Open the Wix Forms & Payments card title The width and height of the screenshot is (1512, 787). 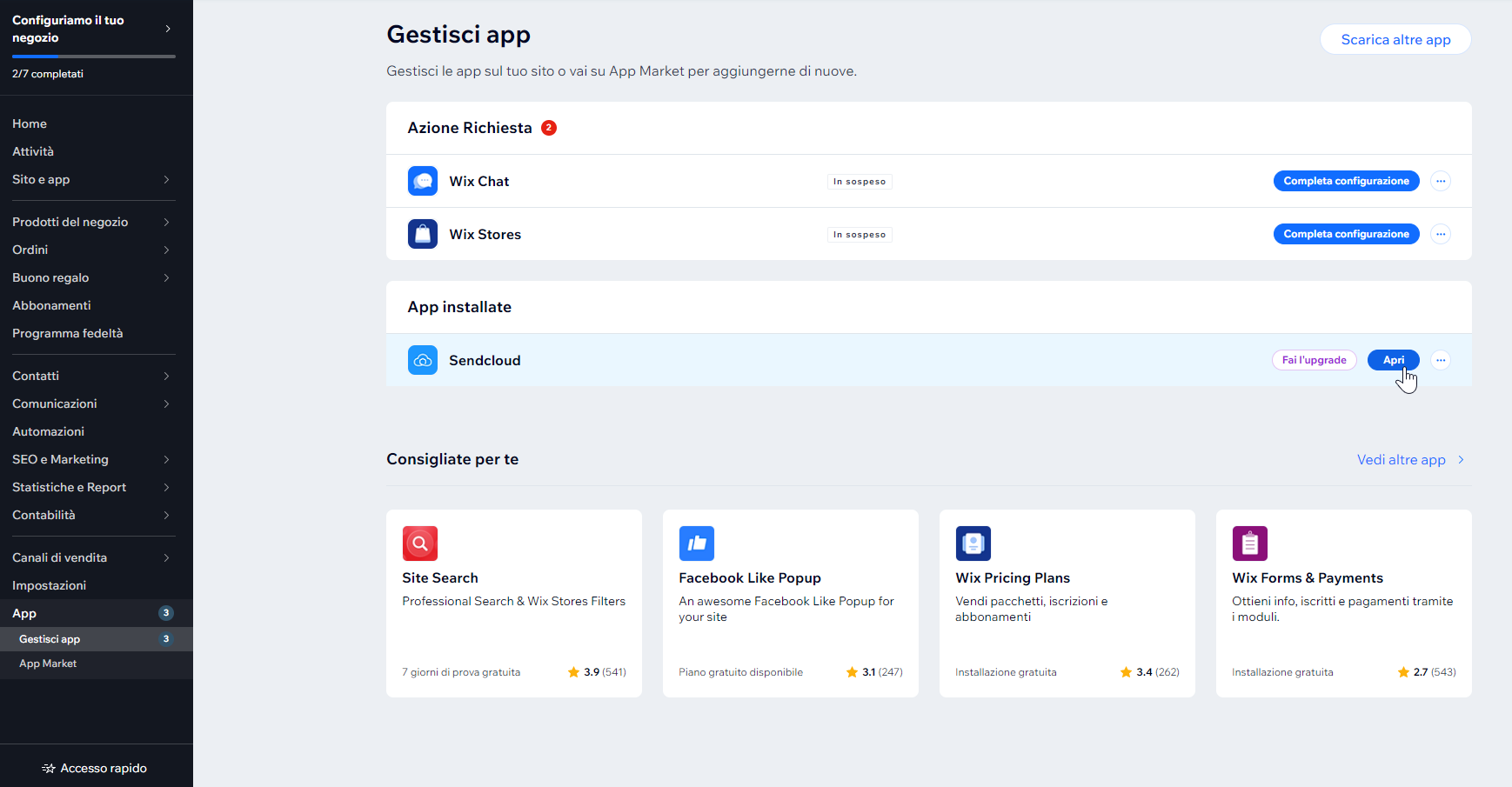1308,578
